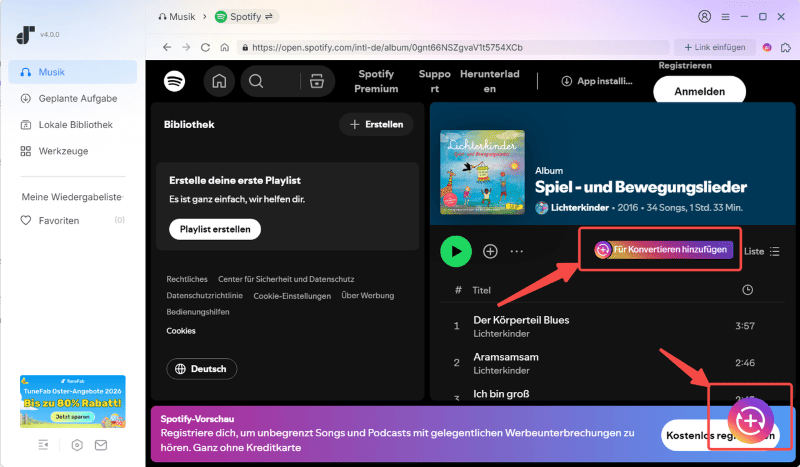
Task: Click the Link einfügen button
Action: click(714, 47)
